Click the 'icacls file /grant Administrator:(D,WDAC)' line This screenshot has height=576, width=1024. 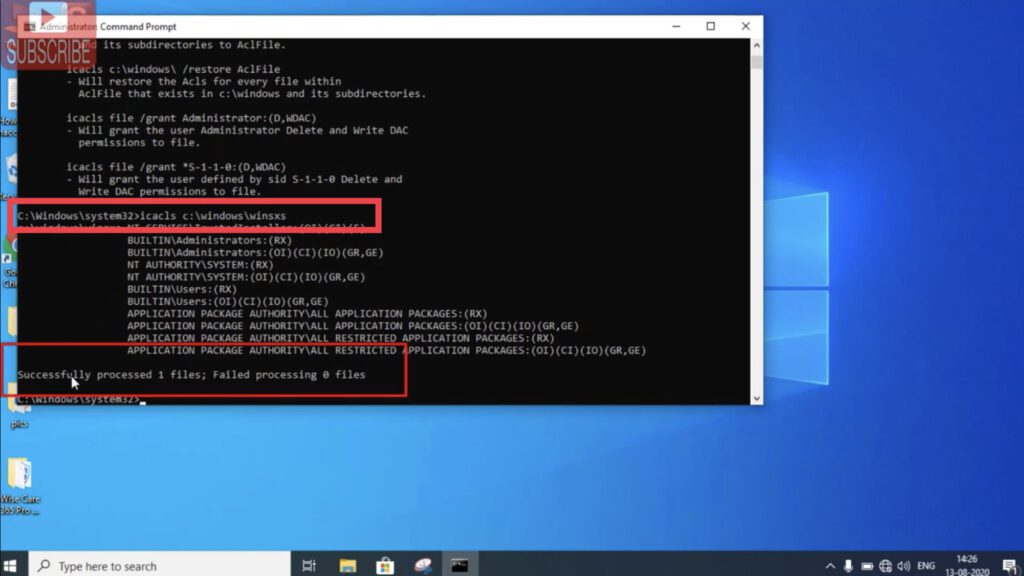coord(191,118)
